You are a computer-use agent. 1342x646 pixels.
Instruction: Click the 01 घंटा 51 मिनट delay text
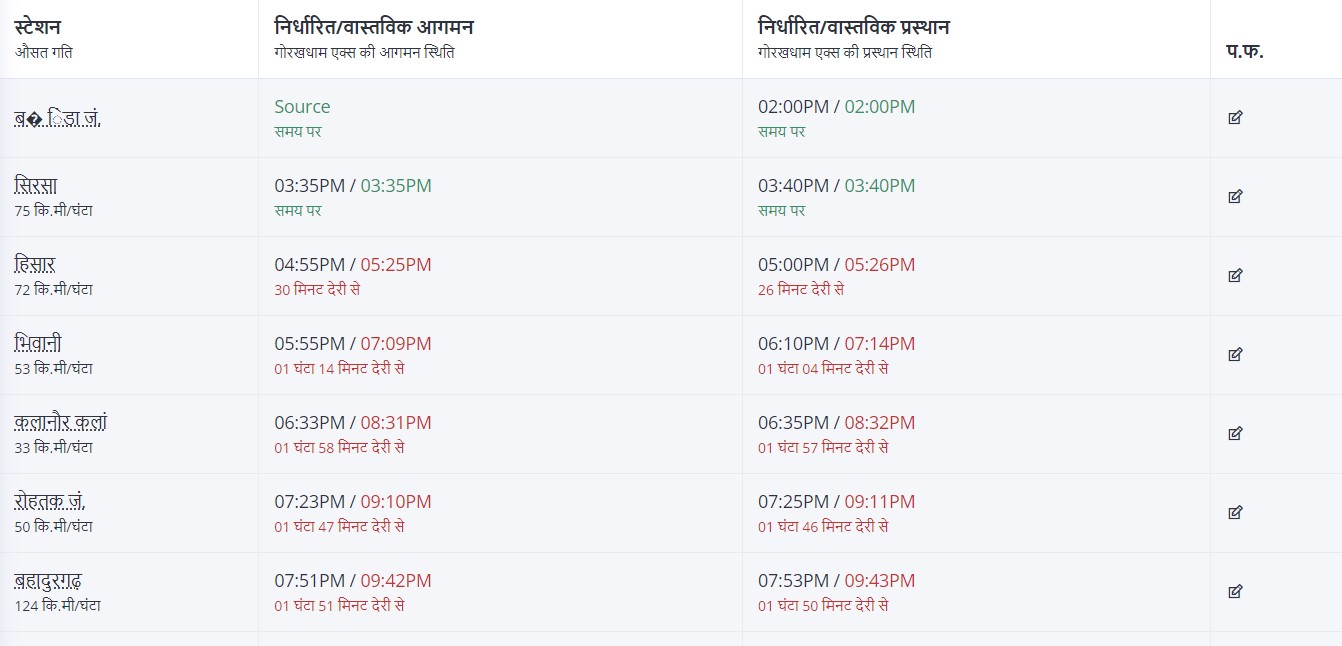tap(339, 606)
